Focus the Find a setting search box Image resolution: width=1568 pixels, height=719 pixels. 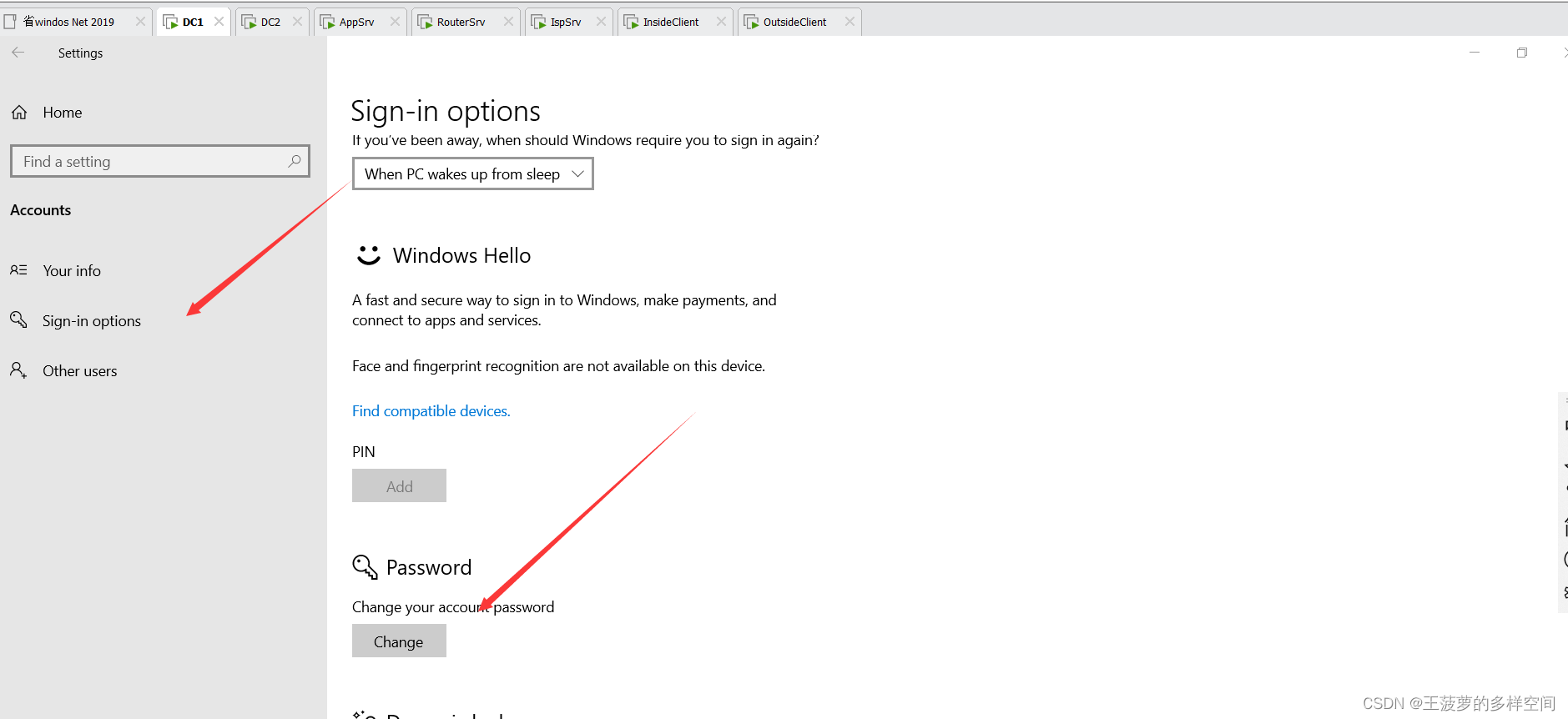coord(160,161)
